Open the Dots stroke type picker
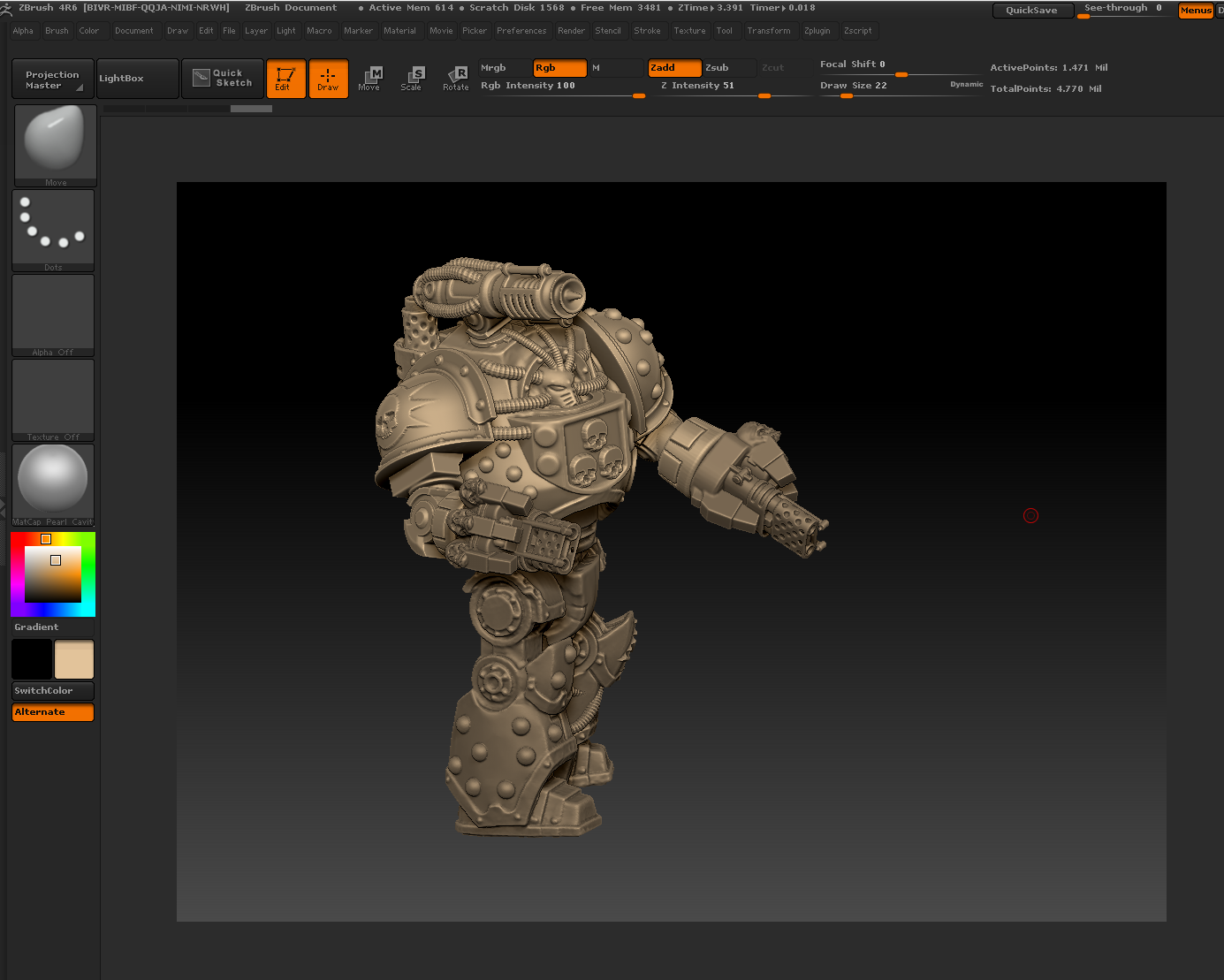 [x=53, y=228]
